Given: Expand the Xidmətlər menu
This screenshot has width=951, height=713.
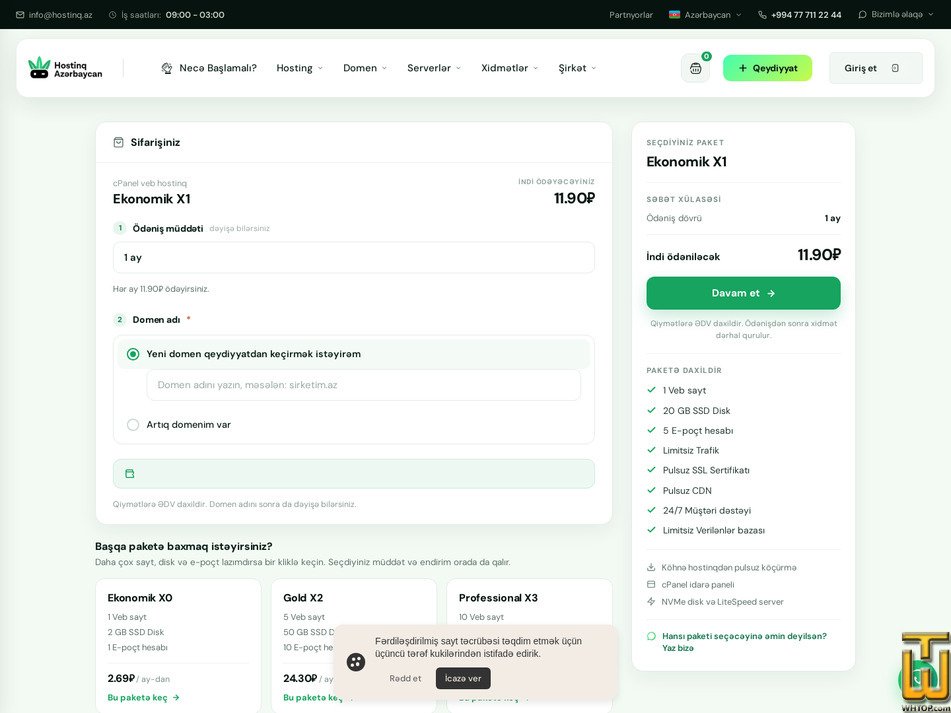Looking at the screenshot, I should 509,68.
